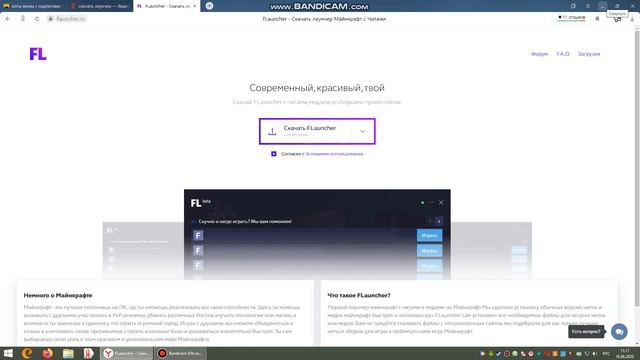
Task: Click the FL beta logo in the launcher preview
Action: click(200, 203)
